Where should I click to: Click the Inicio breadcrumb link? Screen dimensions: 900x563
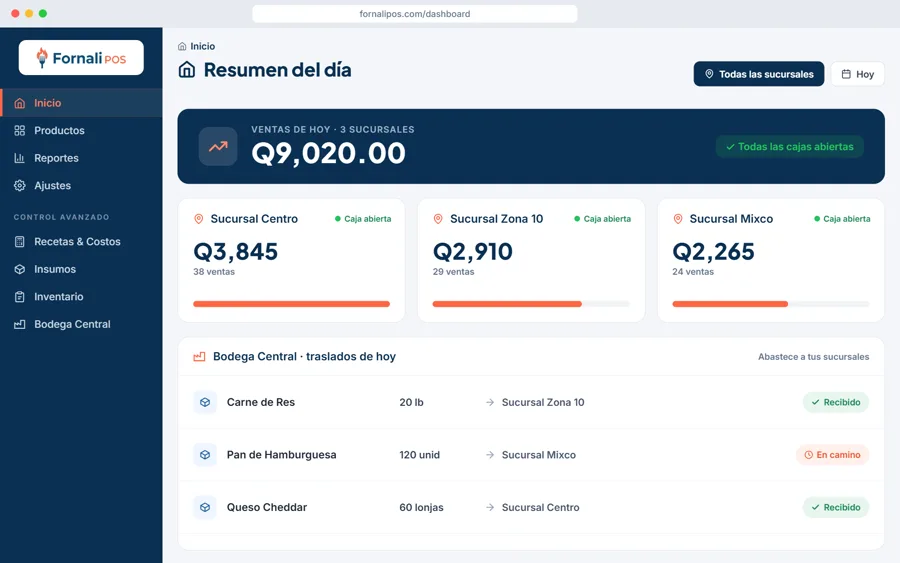click(203, 46)
